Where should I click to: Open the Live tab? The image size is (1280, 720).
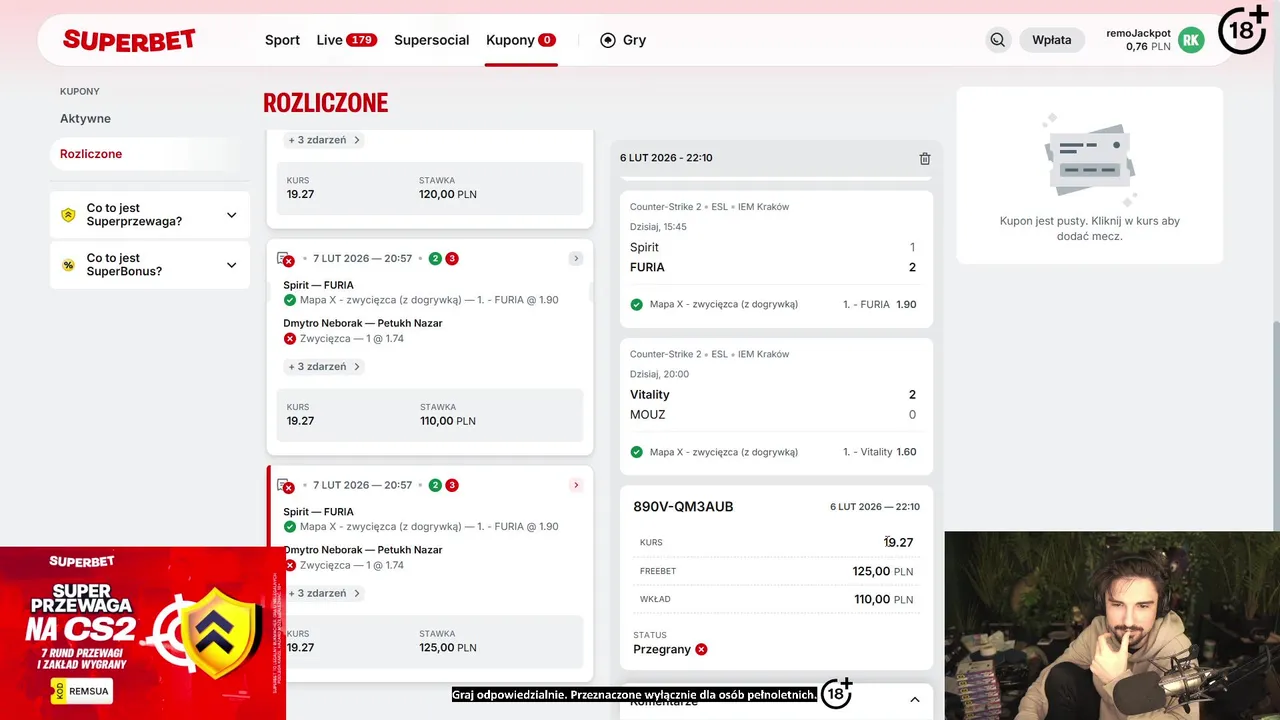click(x=346, y=40)
